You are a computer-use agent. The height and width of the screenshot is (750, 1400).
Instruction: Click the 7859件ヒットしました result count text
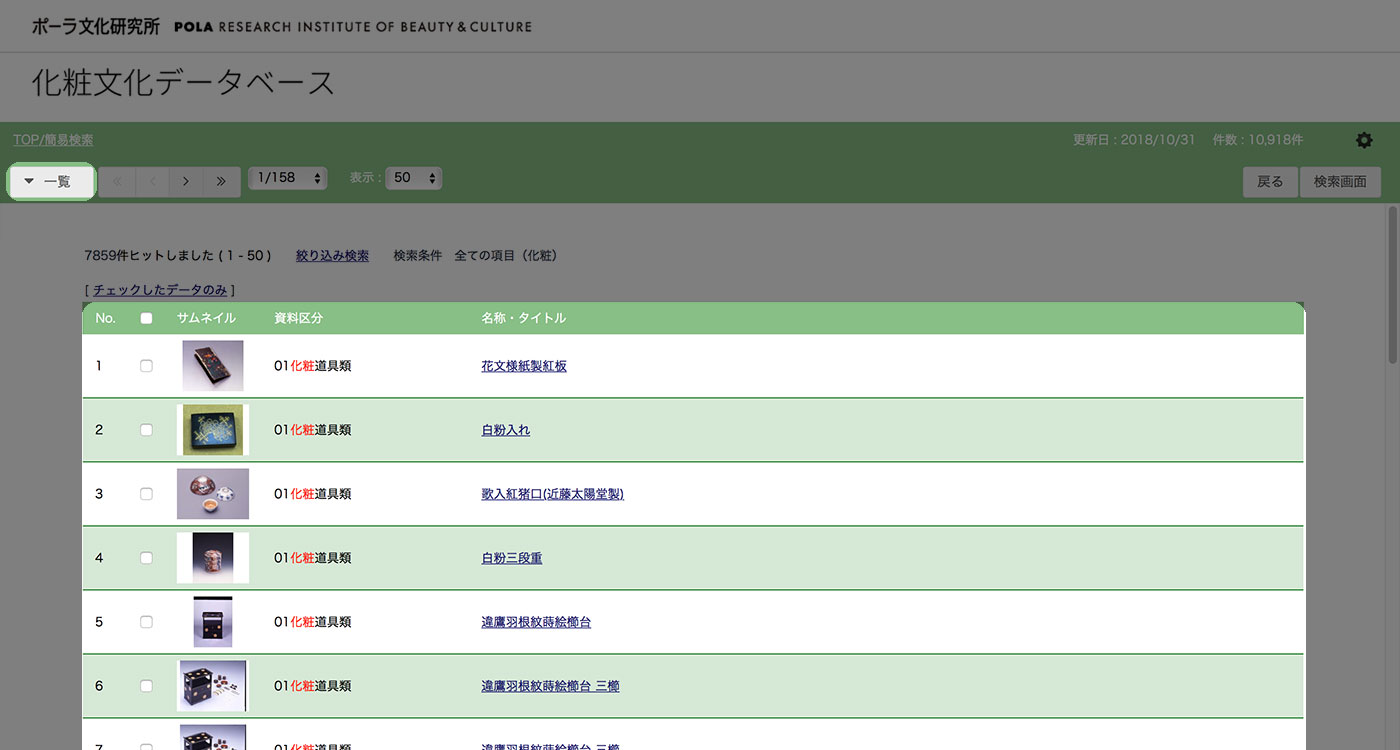click(x=178, y=256)
